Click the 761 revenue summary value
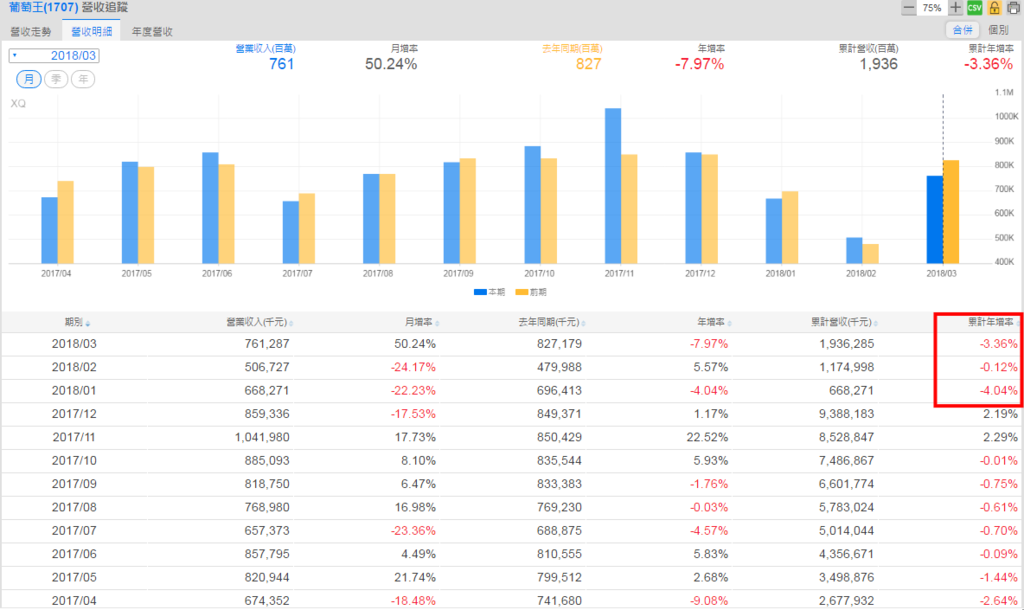Viewport: 1024px width, 610px height. tap(281, 64)
